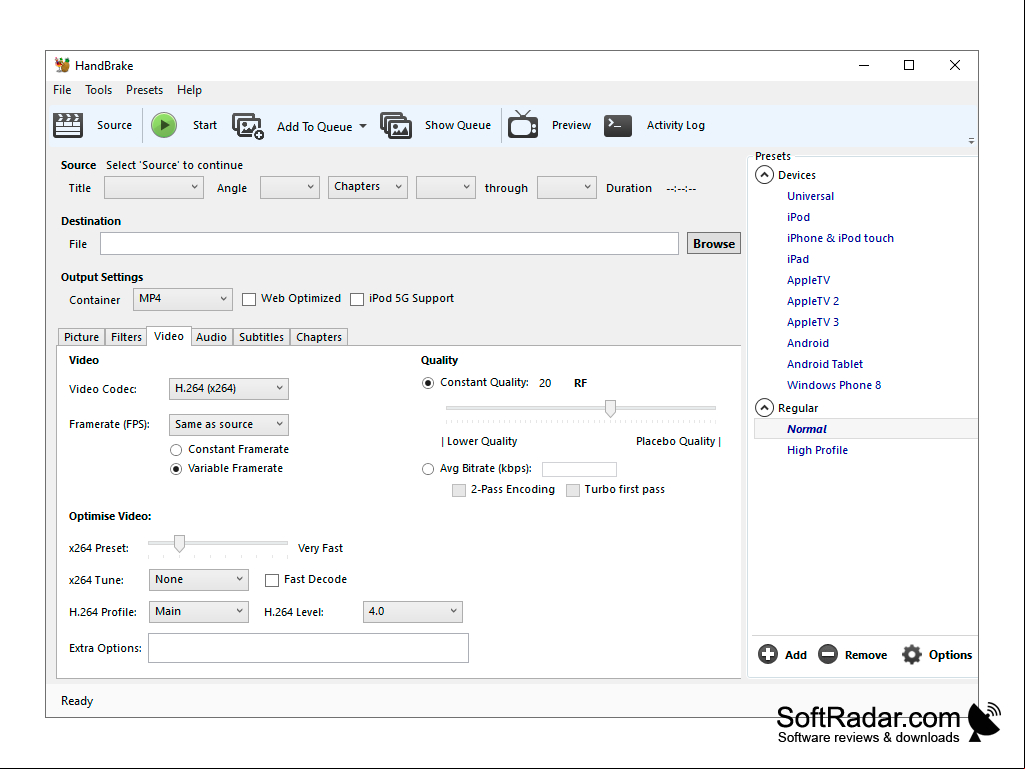The image size is (1025, 769).
Task: Click the Add preset plus icon
Action: 767,654
